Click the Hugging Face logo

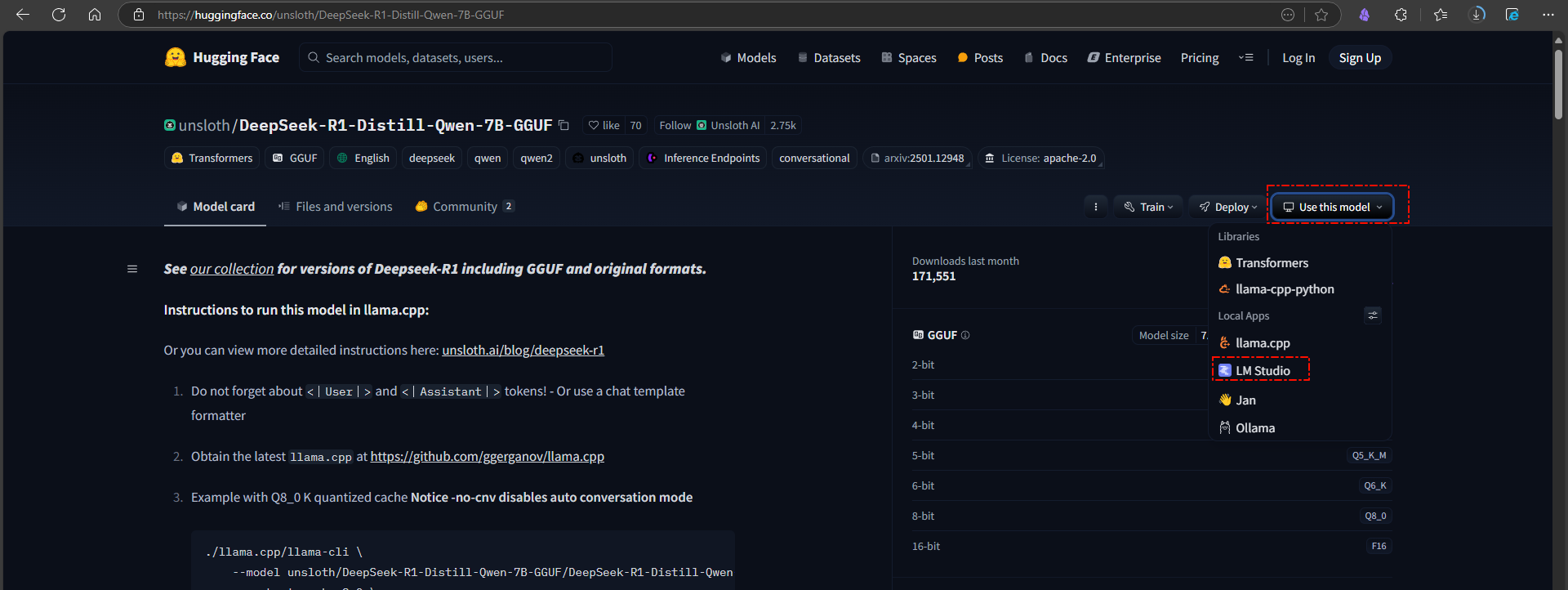pyautogui.click(x=222, y=57)
